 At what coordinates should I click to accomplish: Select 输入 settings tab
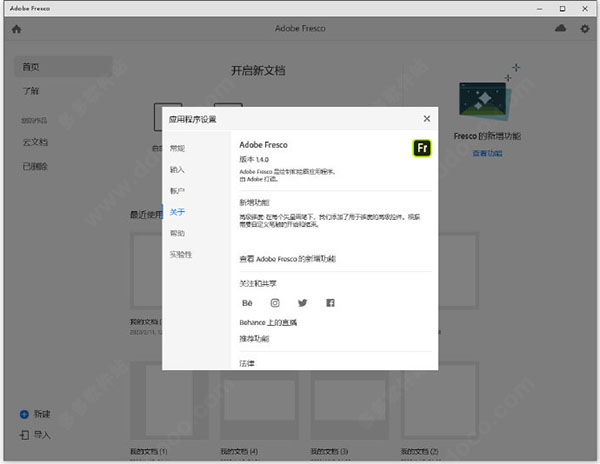[x=177, y=169]
